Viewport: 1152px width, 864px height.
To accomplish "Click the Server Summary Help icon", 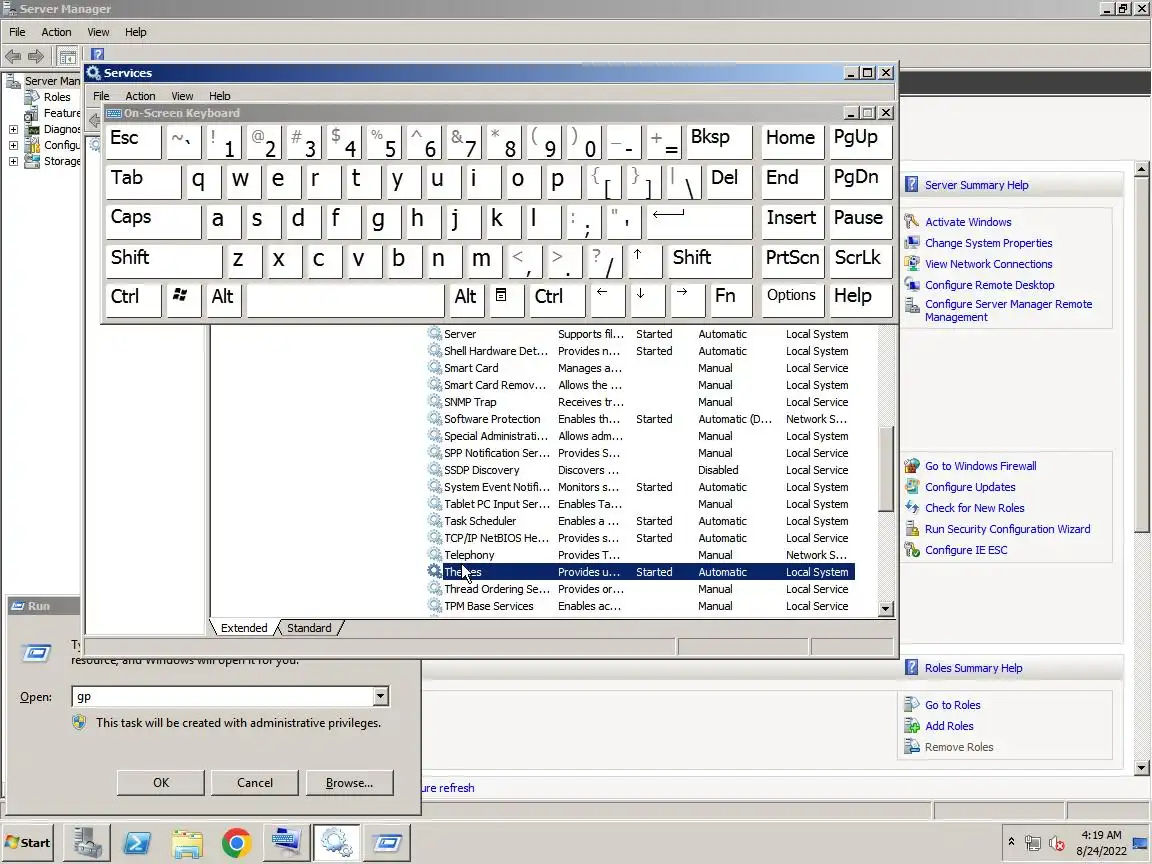I will tap(911, 184).
